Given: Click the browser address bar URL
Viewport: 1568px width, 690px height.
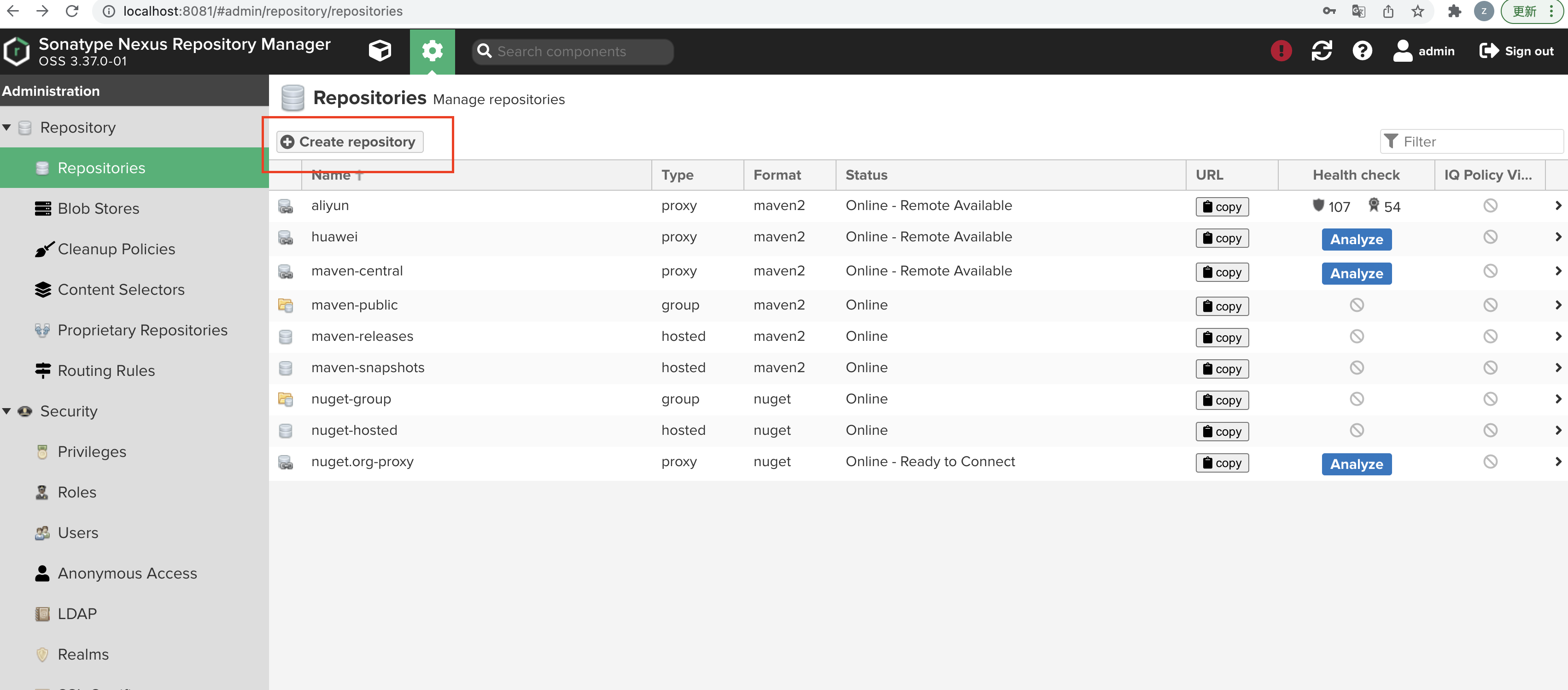Looking at the screenshot, I should point(263,11).
